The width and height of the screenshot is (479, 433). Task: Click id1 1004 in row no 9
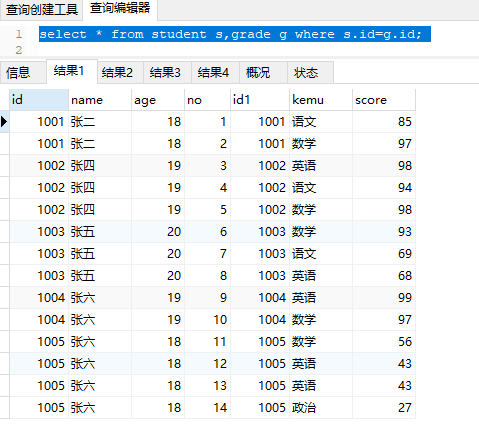coord(260,298)
